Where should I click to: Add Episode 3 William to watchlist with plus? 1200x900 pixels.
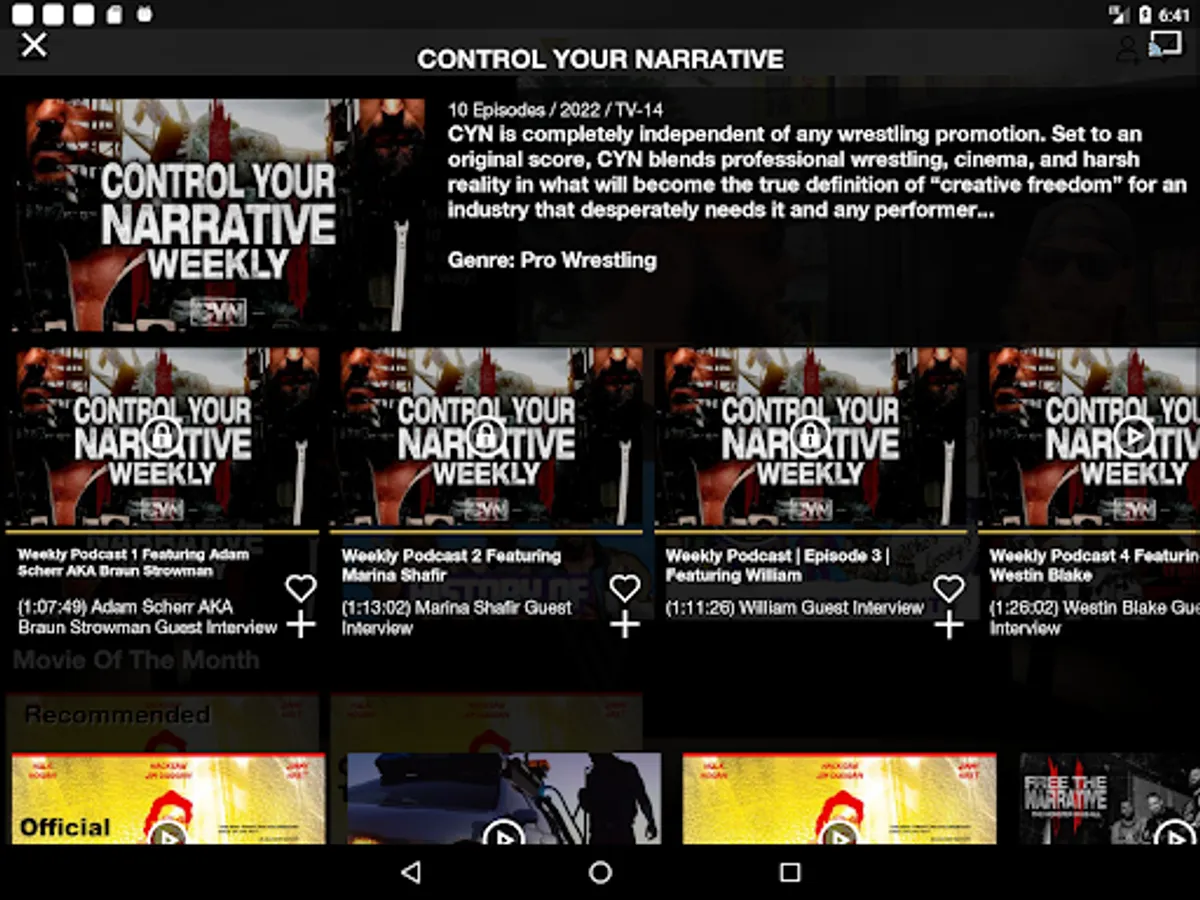949,626
